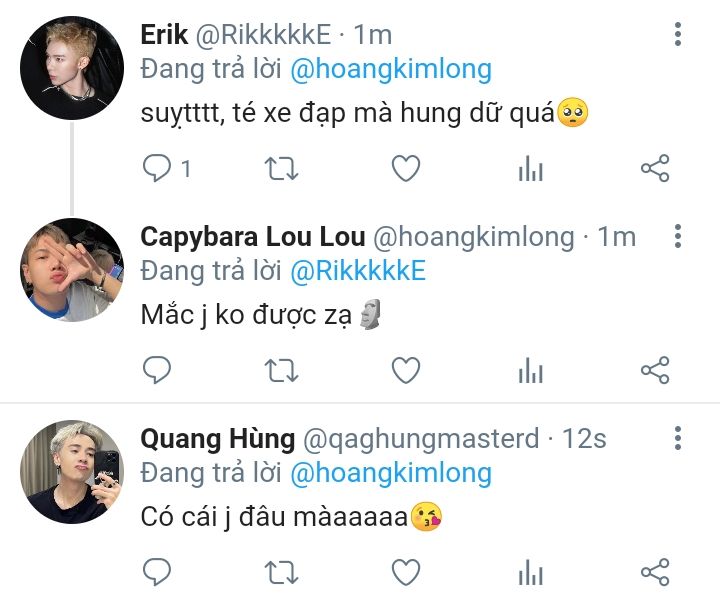Open more options for Capybara Lou Lou's tweet
Viewport: 720px width, 599px height.
pos(678,236)
